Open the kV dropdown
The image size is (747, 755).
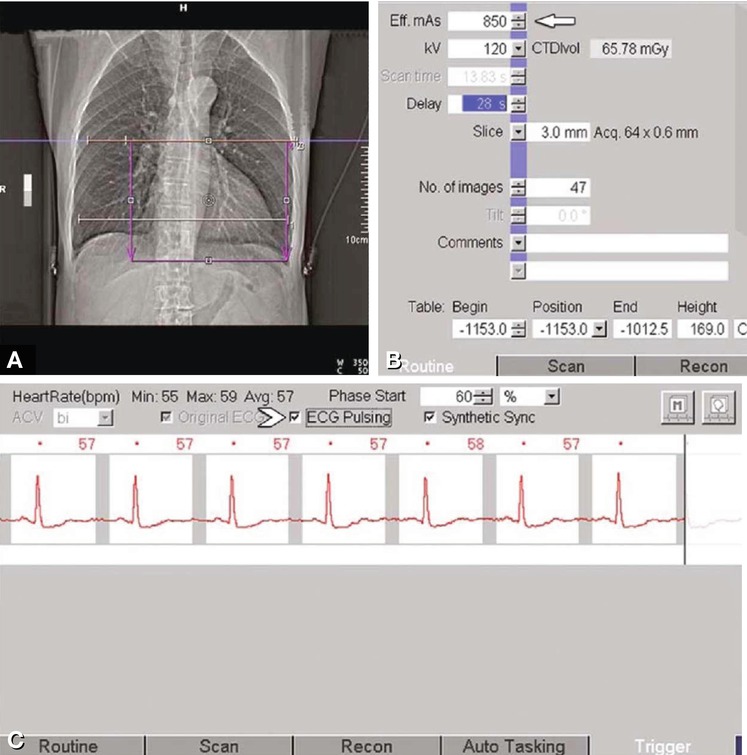(518, 48)
